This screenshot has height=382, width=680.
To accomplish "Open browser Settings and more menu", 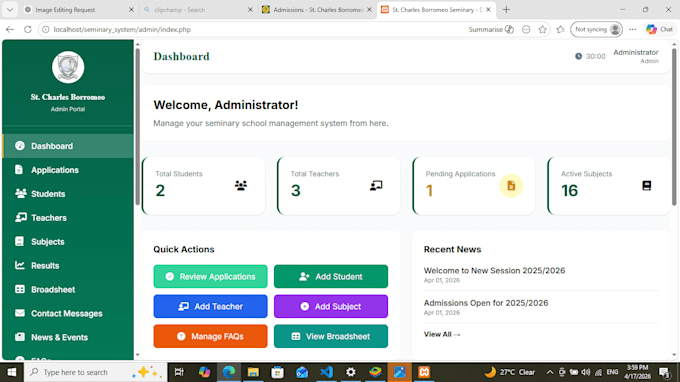I will click(x=633, y=29).
